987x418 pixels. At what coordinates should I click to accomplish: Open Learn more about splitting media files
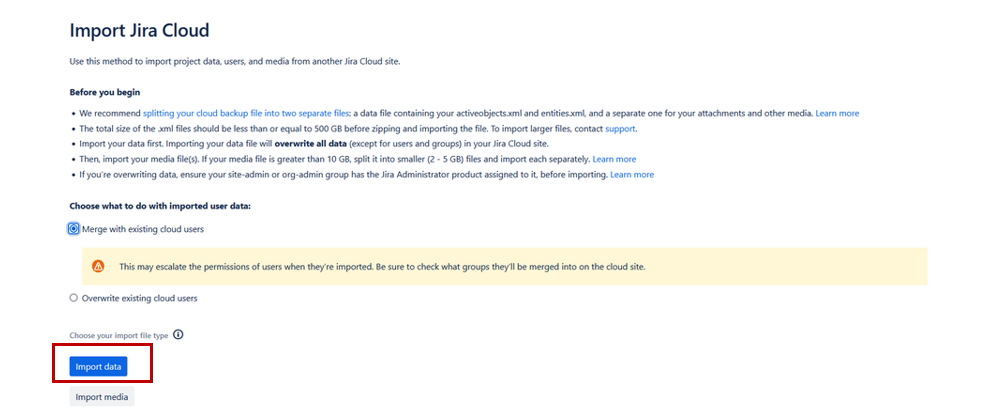(614, 159)
